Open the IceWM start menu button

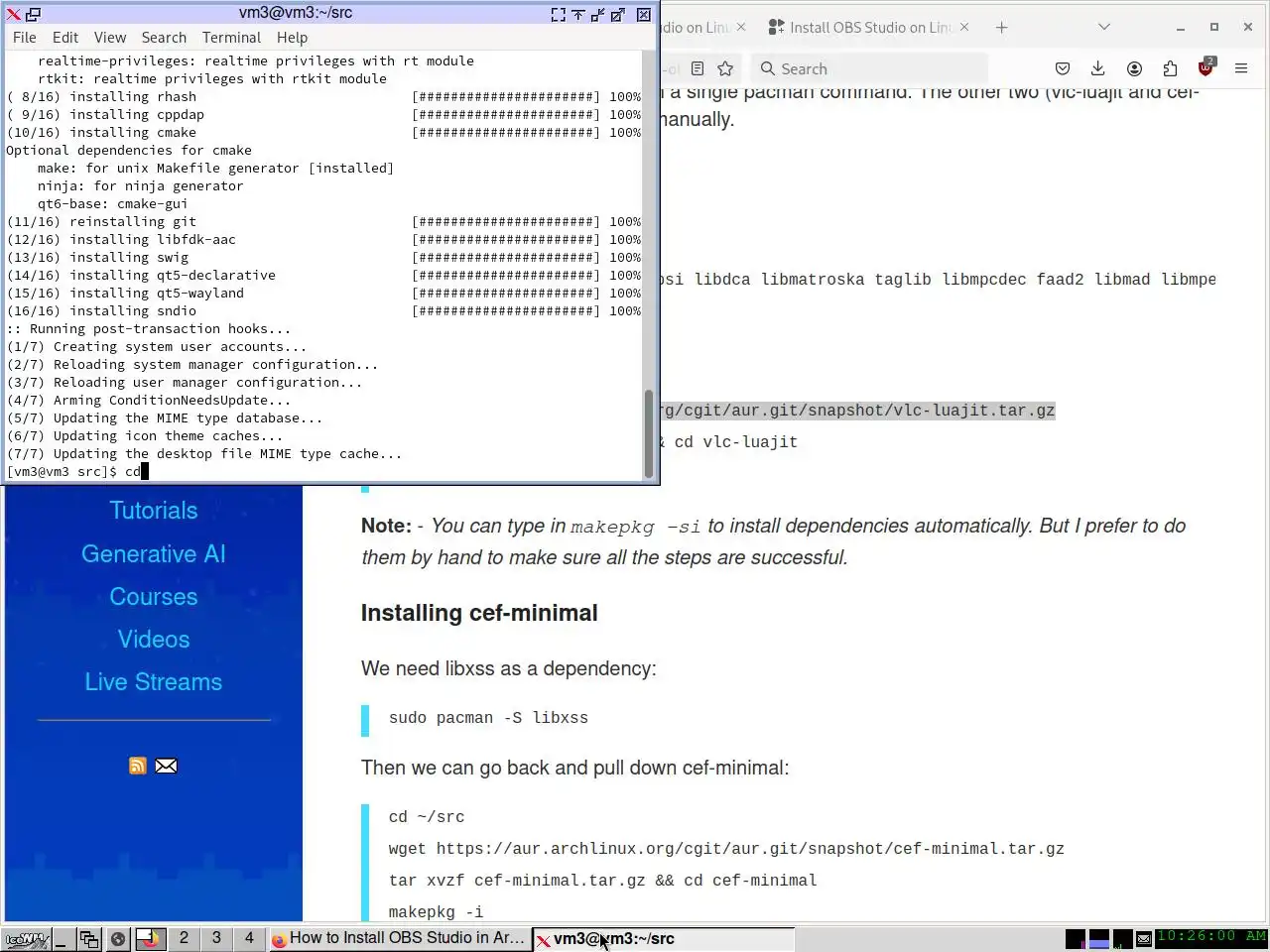tap(26, 938)
